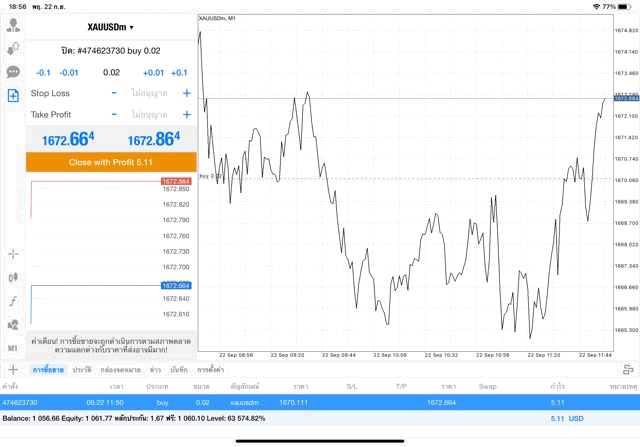Tap the Stop Loss value field

tap(150, 93)
